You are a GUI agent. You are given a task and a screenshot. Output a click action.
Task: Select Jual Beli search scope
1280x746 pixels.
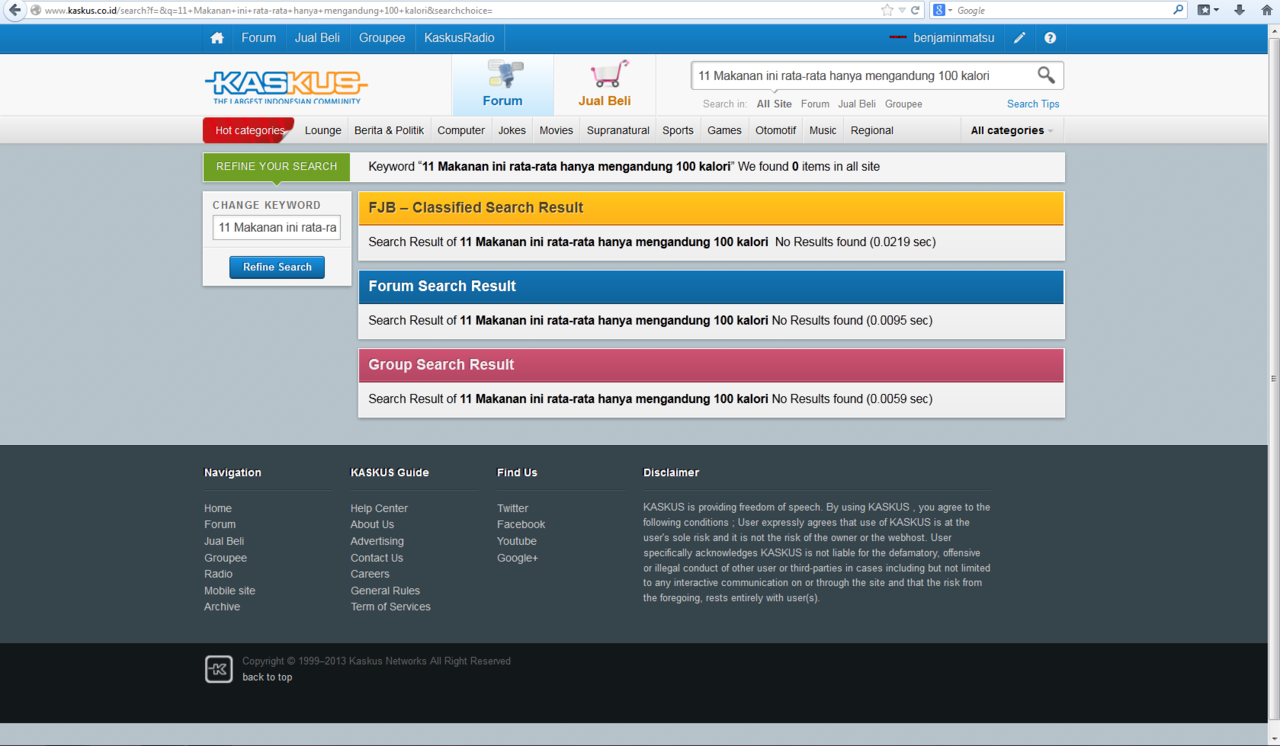tap(857, 104)
